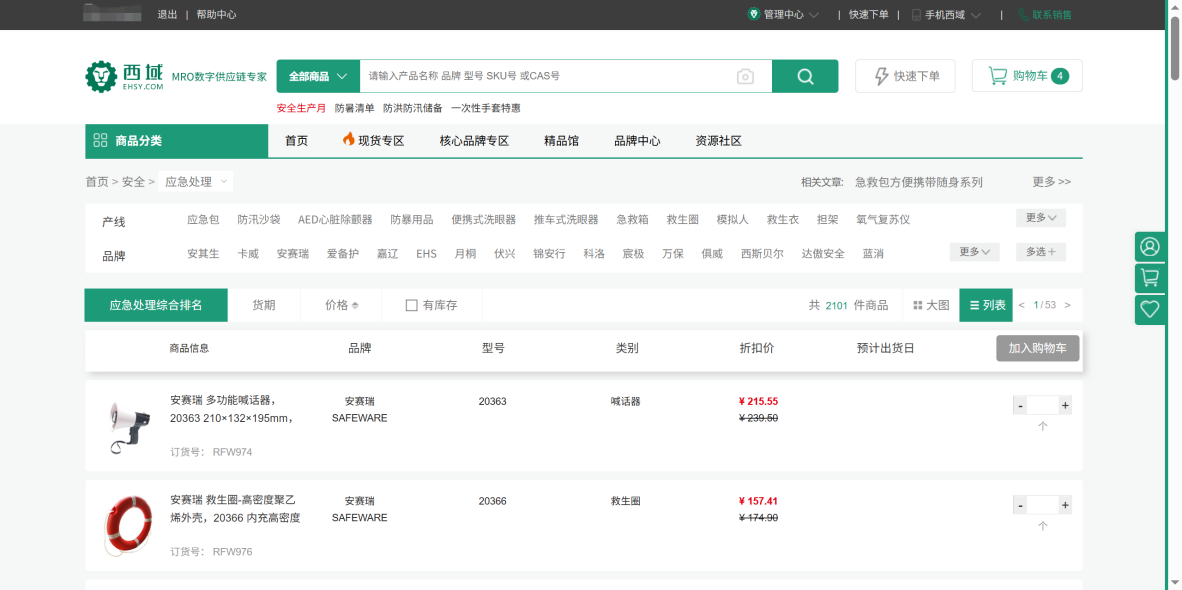Toggle the 有库存 in-stock checkbox

(411, 305)
